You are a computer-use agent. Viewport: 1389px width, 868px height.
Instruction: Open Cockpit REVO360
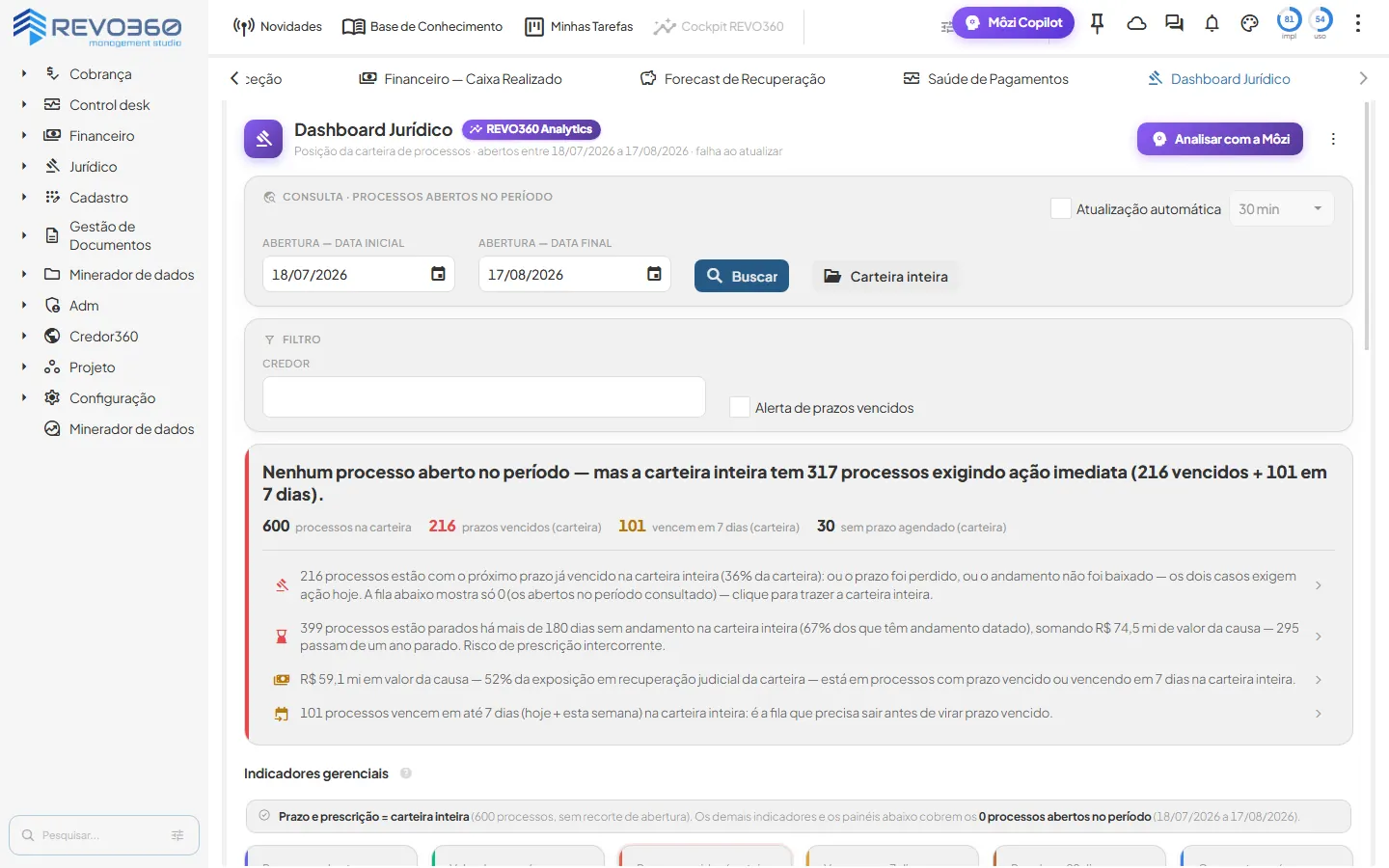pyautogui.click(x=719, y=26)
